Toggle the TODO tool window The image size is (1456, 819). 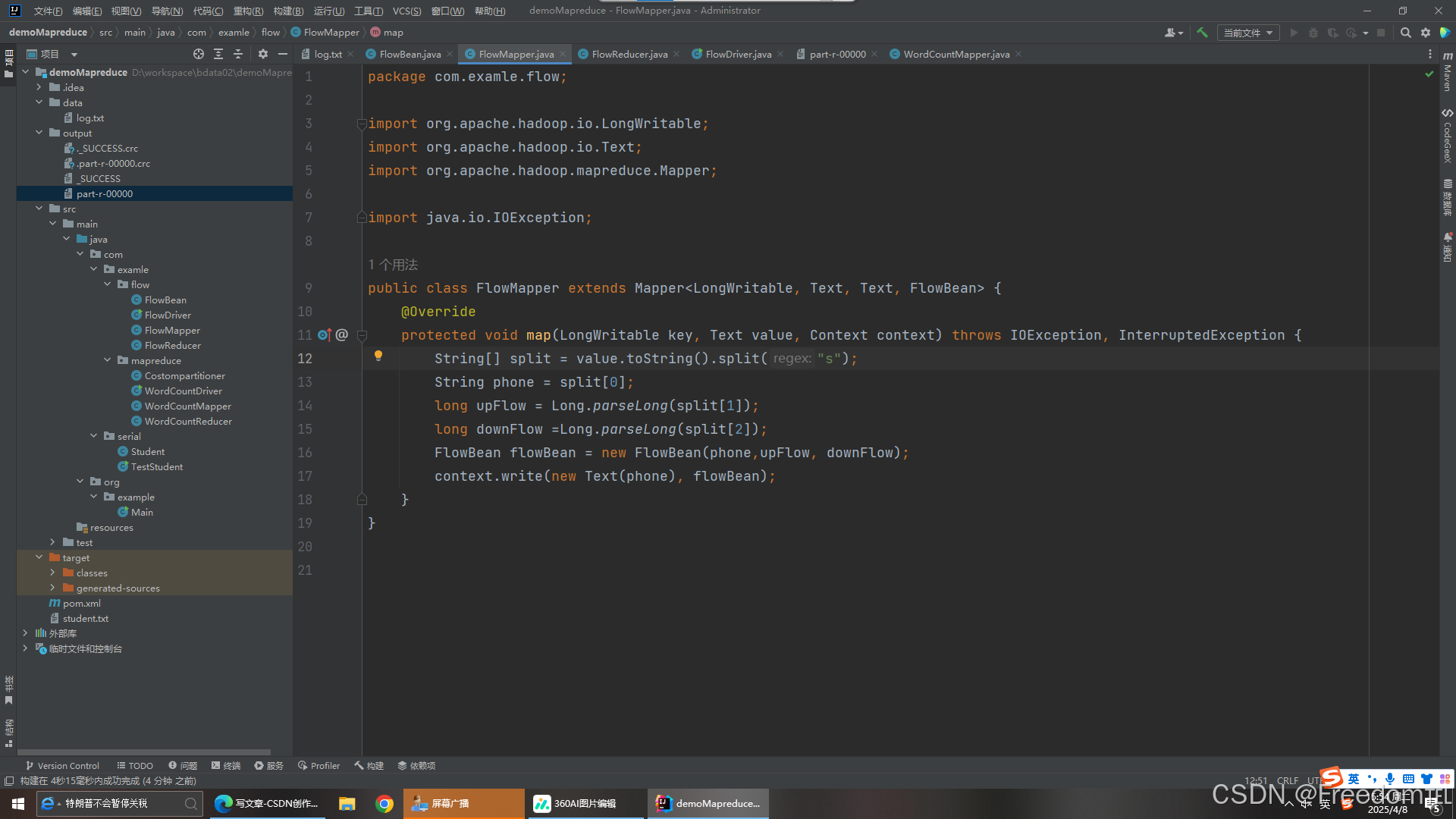(x=135, y=766)
